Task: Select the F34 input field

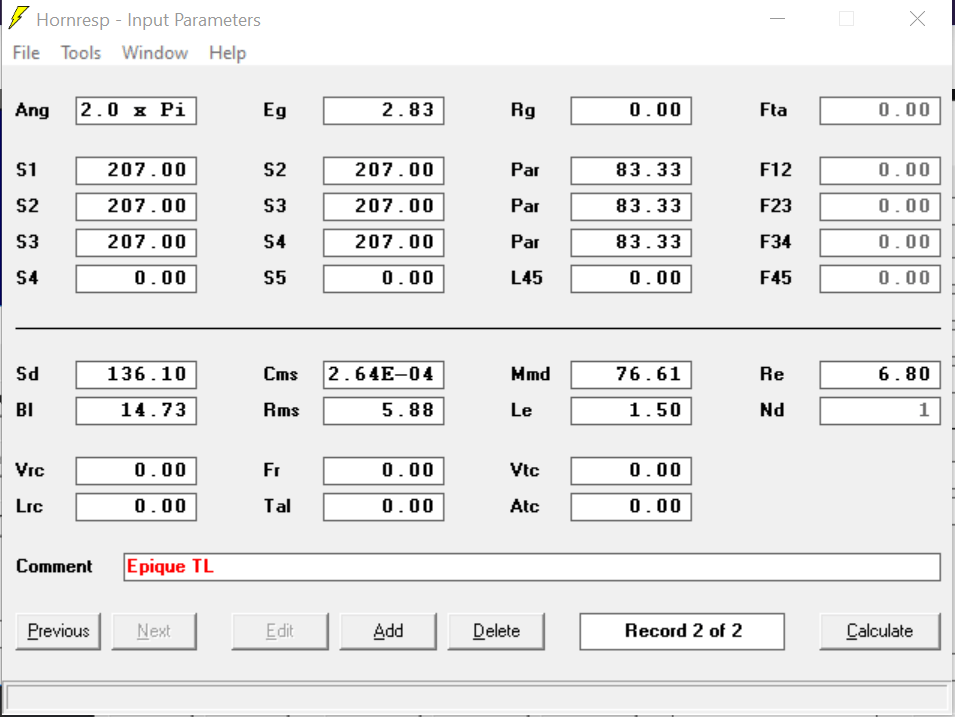Action: click(880, 242)
